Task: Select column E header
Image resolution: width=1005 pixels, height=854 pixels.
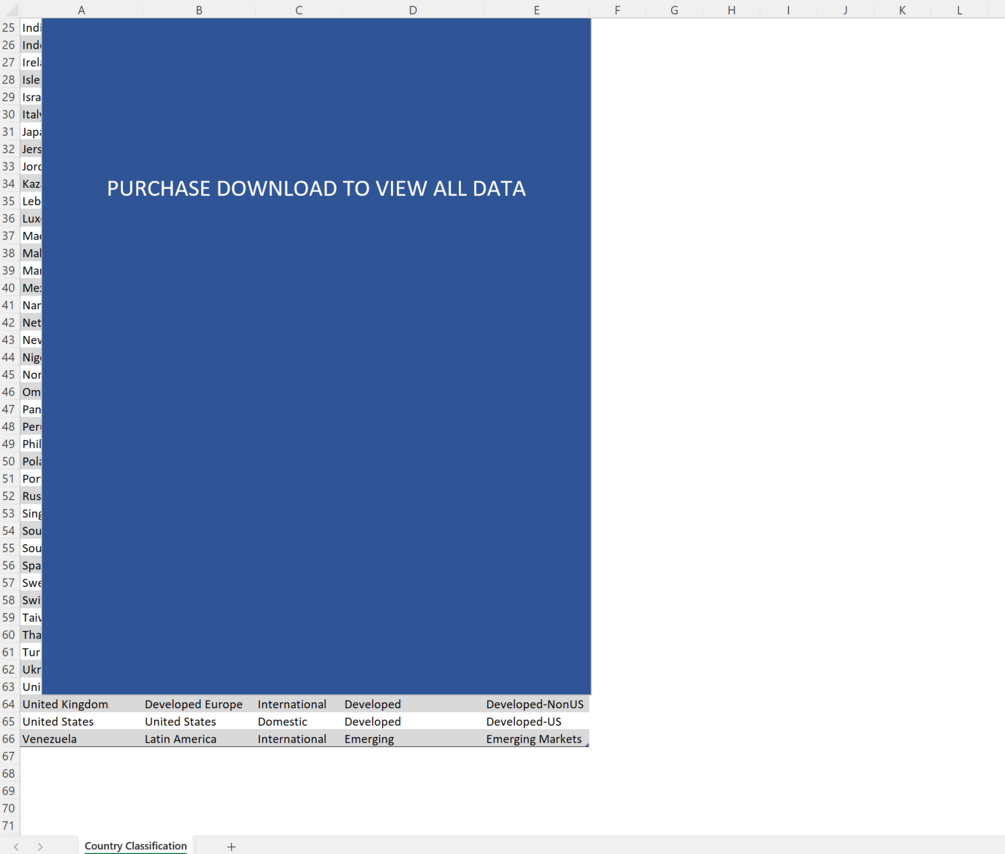Action: (536, 10)
